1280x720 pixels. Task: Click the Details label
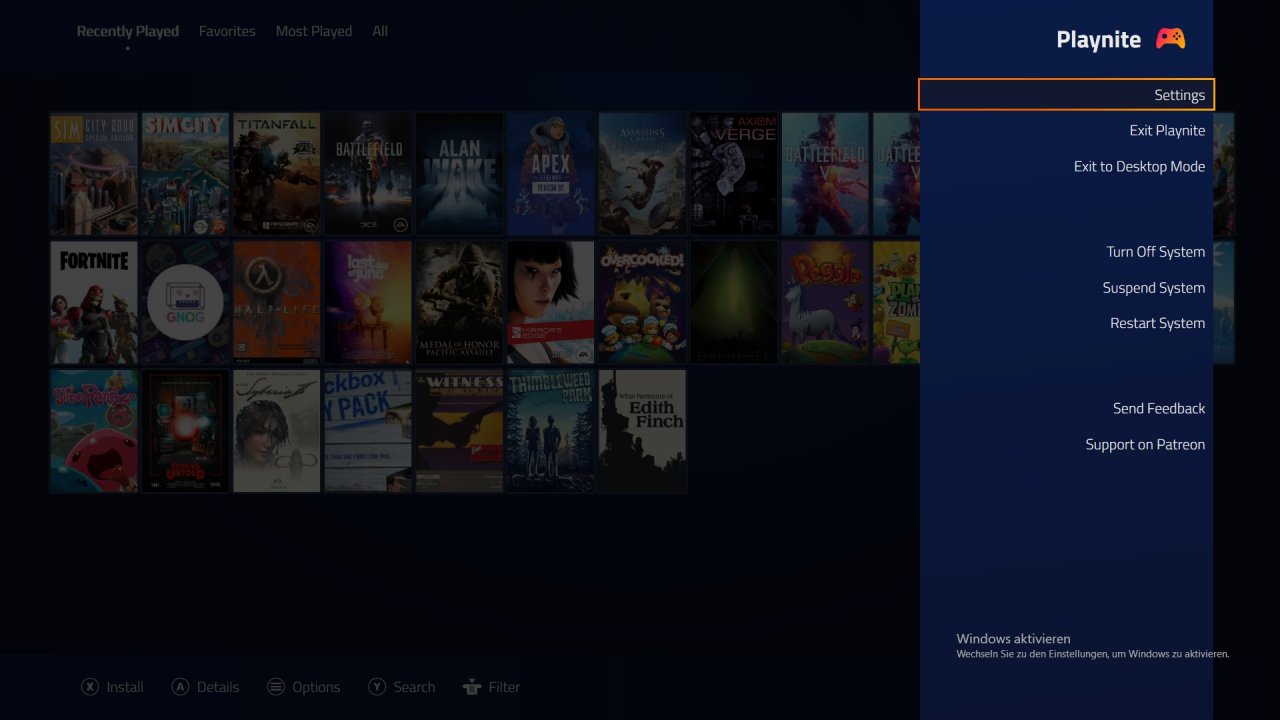(x=218, y=687)
